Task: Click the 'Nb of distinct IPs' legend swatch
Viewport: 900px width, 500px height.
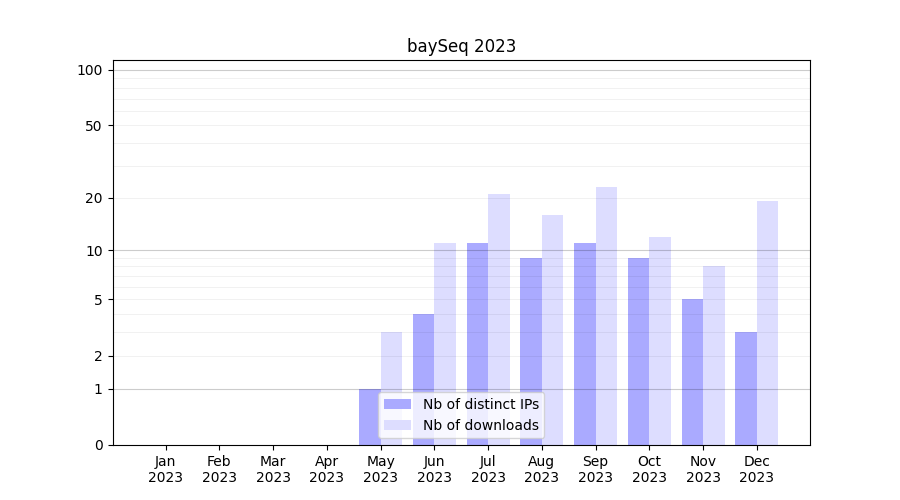Action: coord(397,404)
